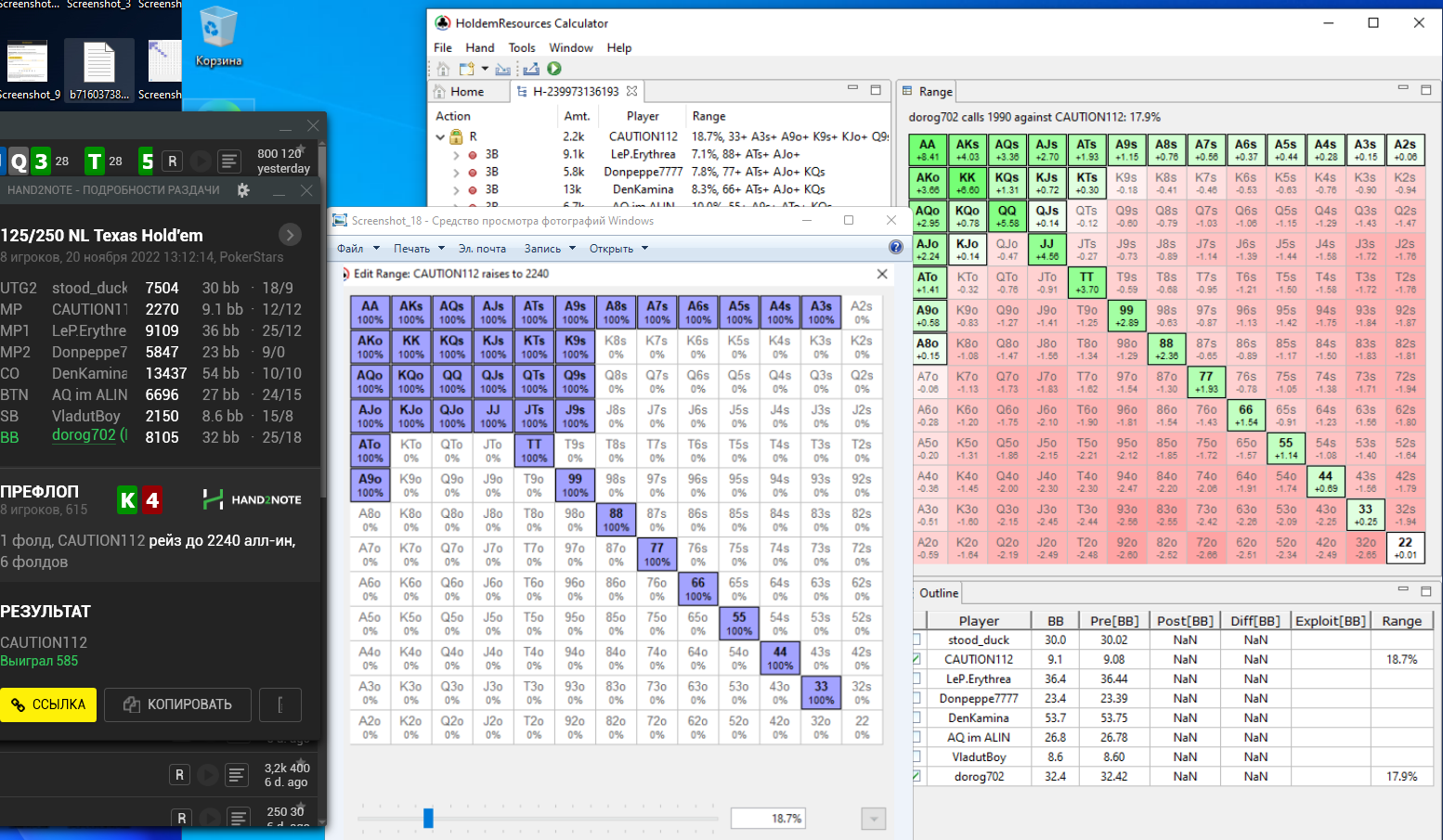
Task: Open help icon in photo viewer toolbar
Action: click(x=895, y=247)
